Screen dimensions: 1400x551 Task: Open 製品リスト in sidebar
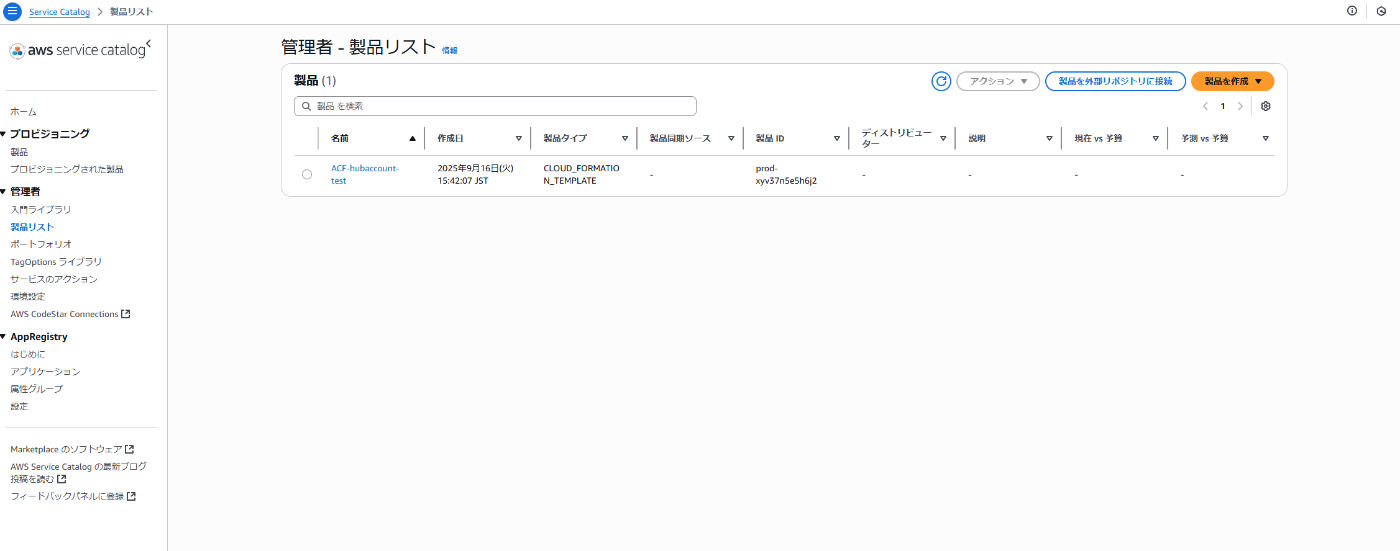(x=32, y=227)
